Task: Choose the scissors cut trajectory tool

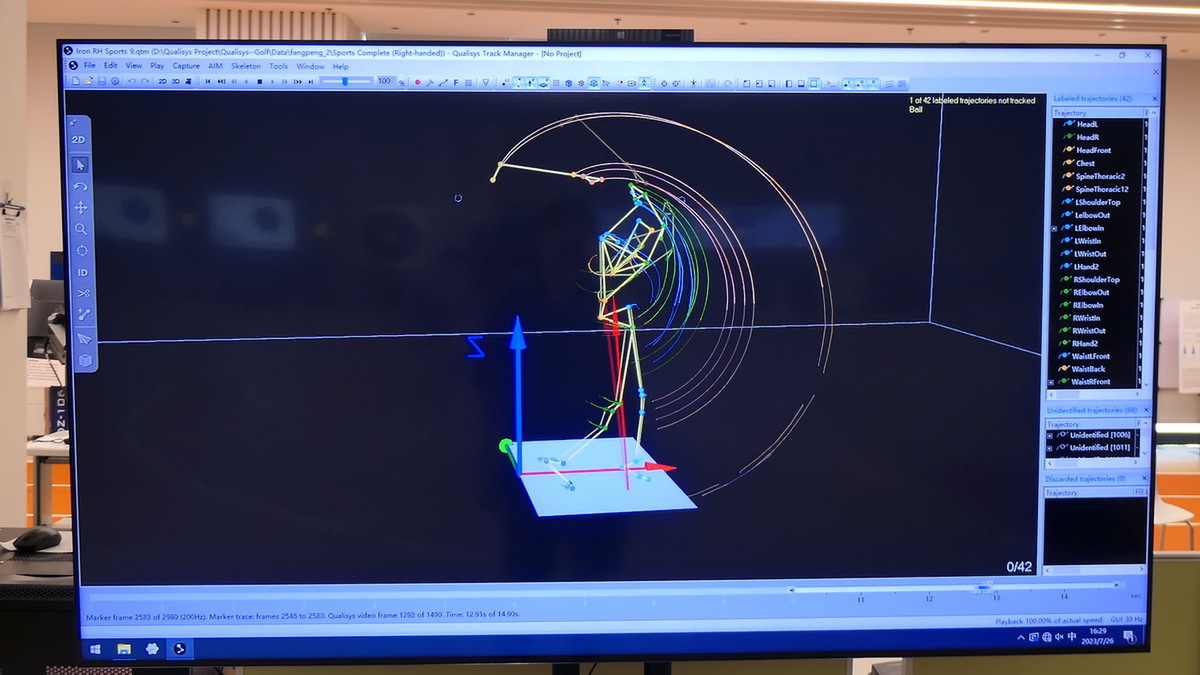Action: point(82,293)
